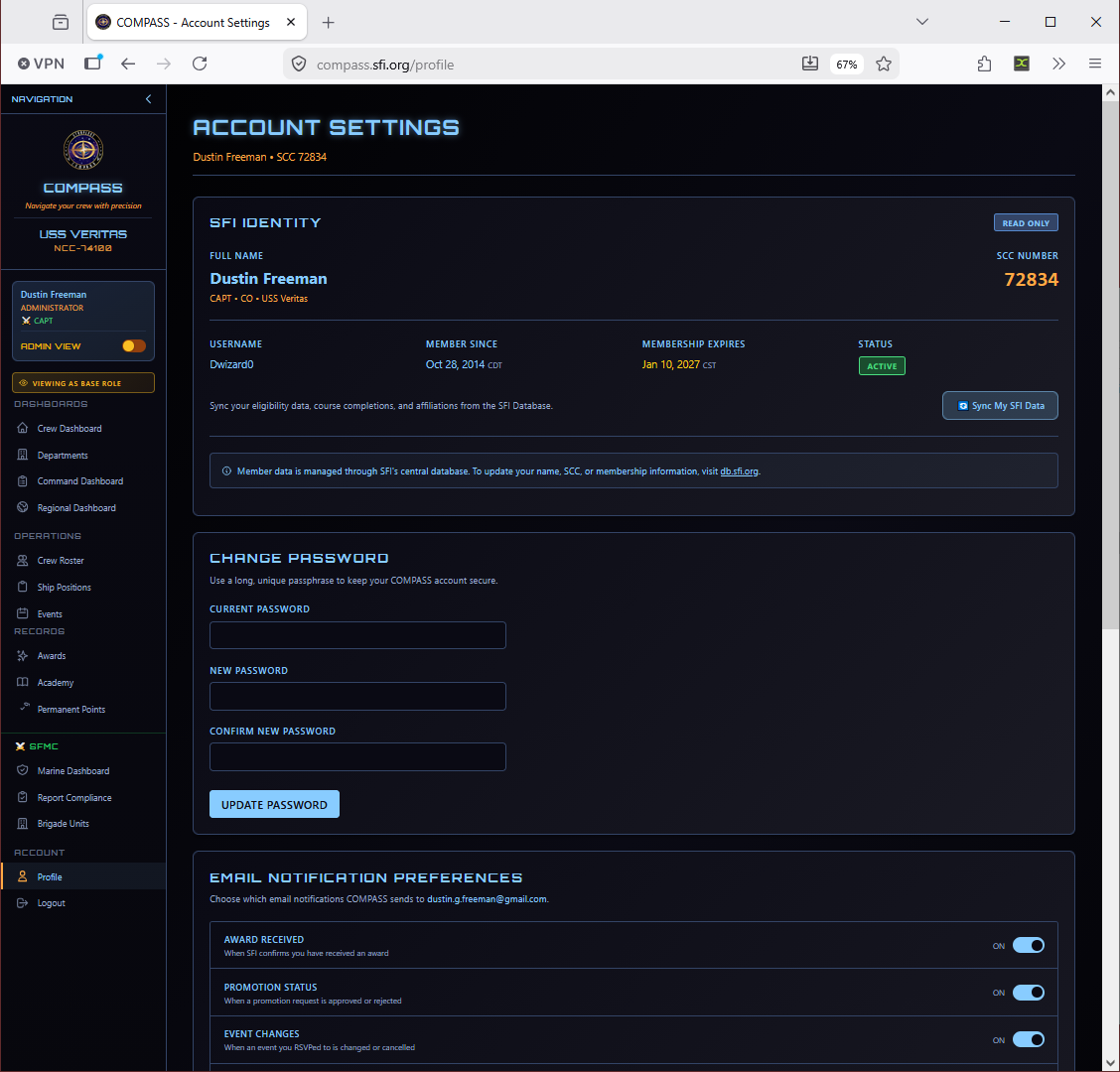This screenshot has width=1120, height=1072.
Task: Click the 67% zoom level indicator
Action: (x=846, y=65)
